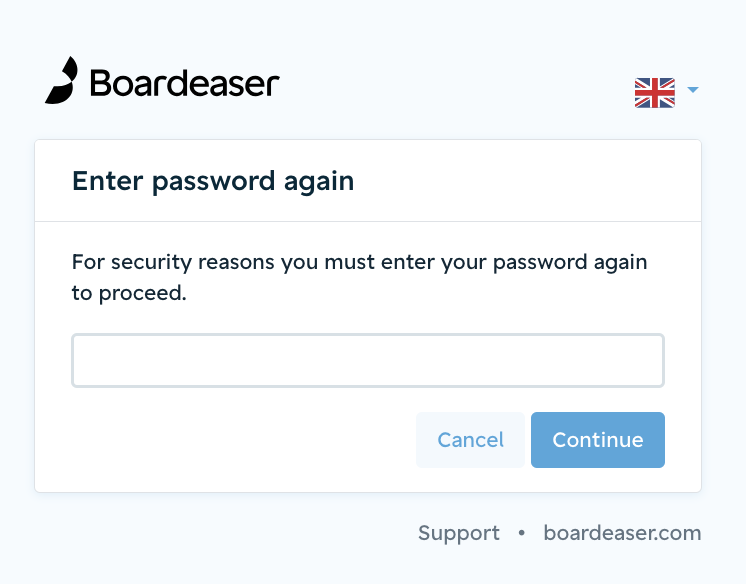Click the "to proceed." text
The image size is (746, 584).
pyautogui.click(x=129, y=293)
